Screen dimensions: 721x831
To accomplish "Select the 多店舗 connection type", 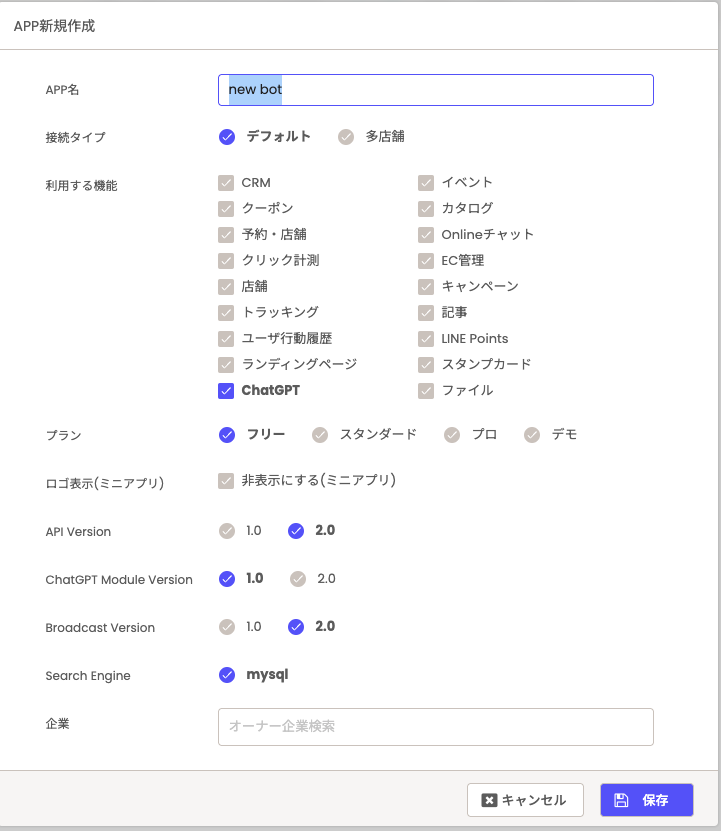I will pyautogui.click(x=346, y=137).
